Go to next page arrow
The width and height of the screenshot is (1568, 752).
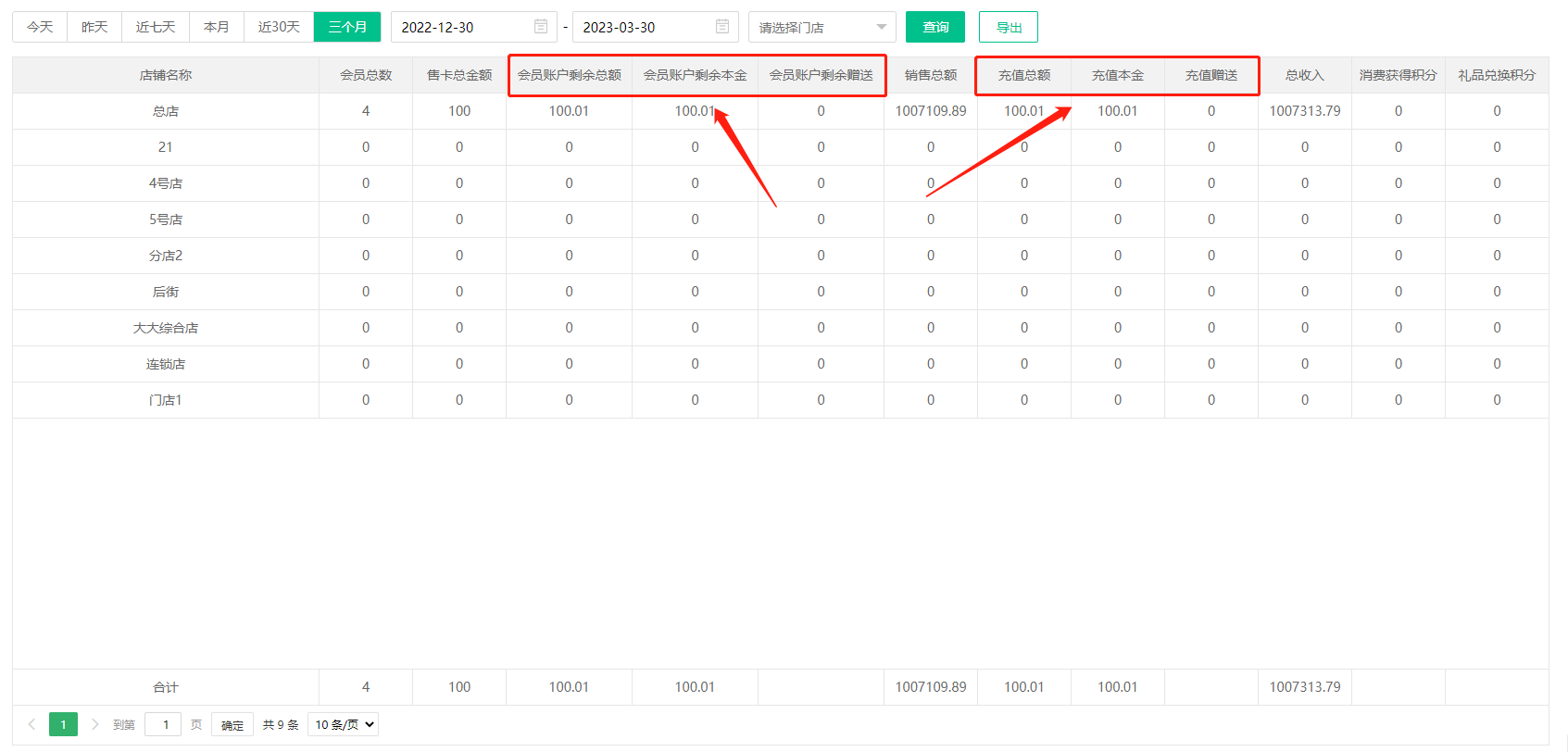pos(94,724)
